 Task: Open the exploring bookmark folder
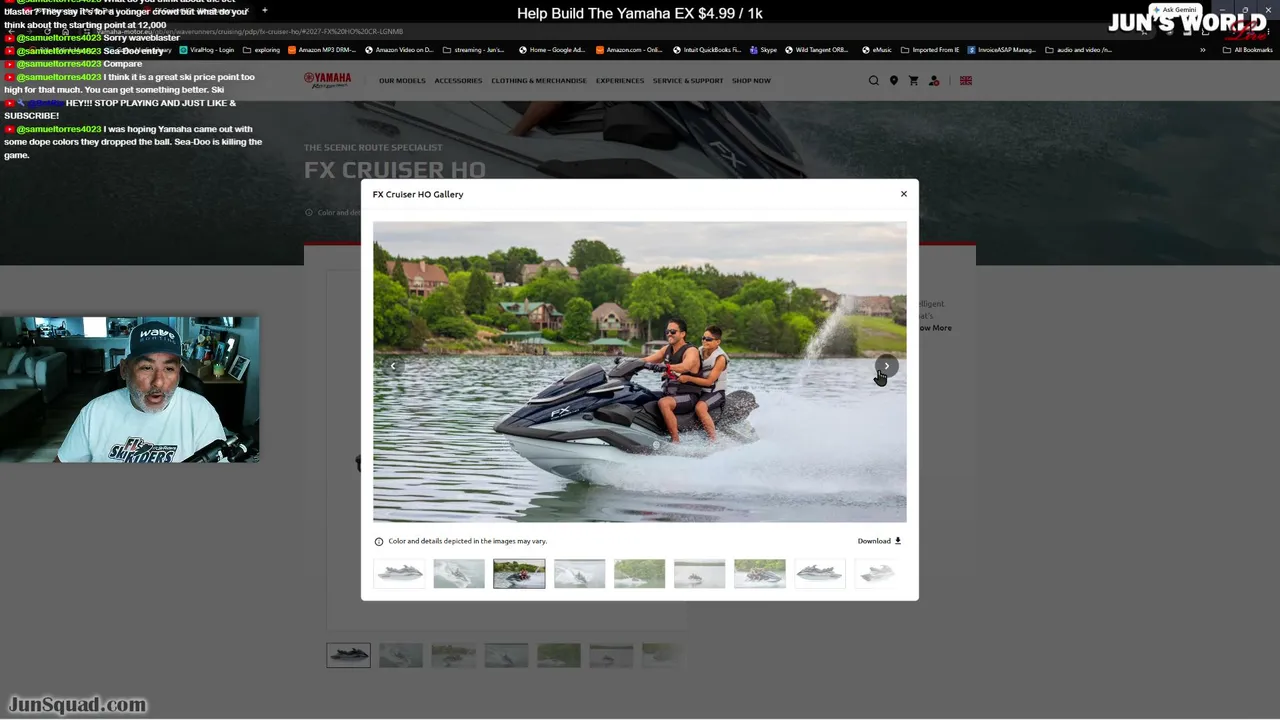click(262, 50)
